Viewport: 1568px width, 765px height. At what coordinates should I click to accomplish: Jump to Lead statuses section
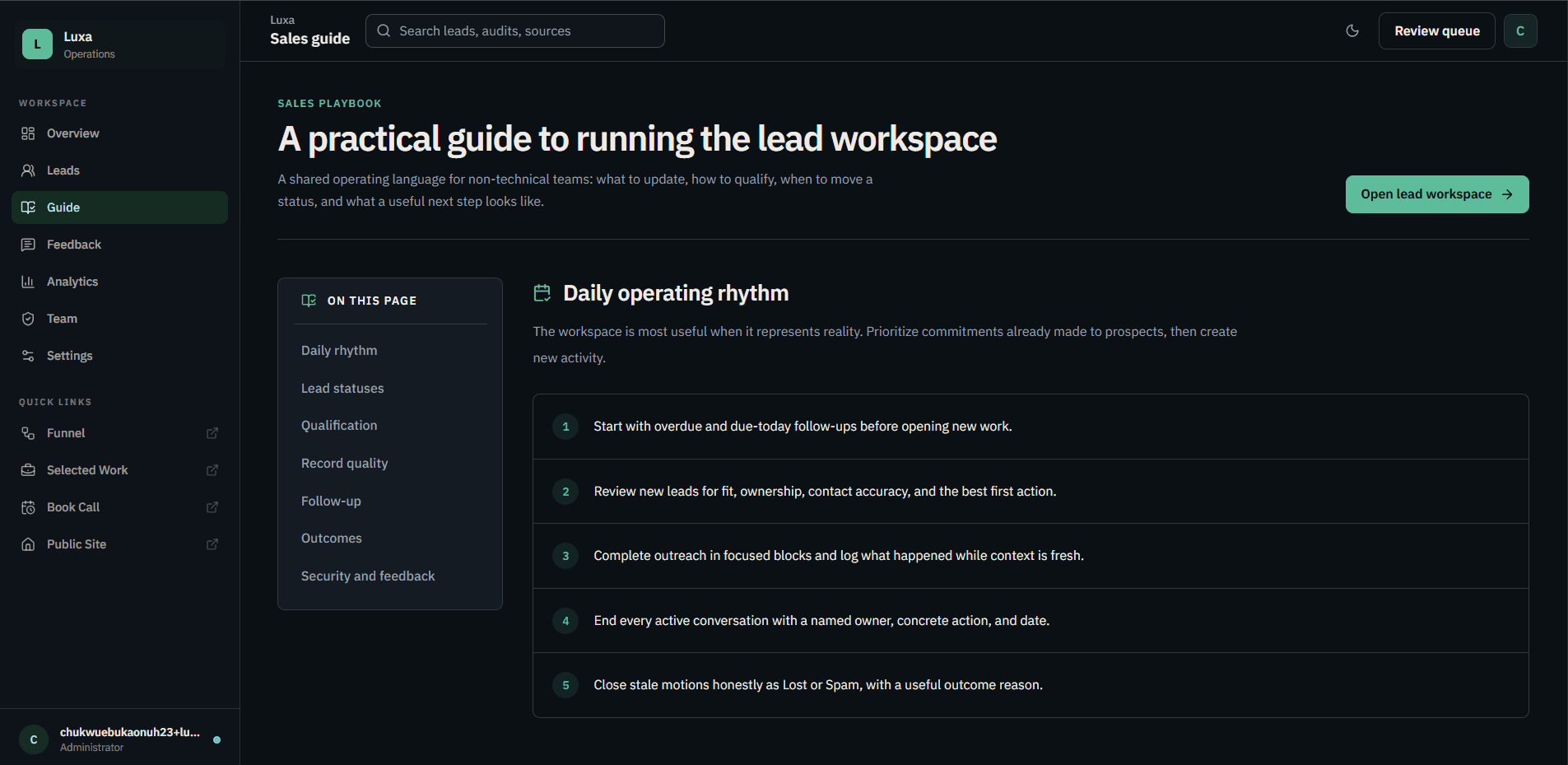pos(342,388)
